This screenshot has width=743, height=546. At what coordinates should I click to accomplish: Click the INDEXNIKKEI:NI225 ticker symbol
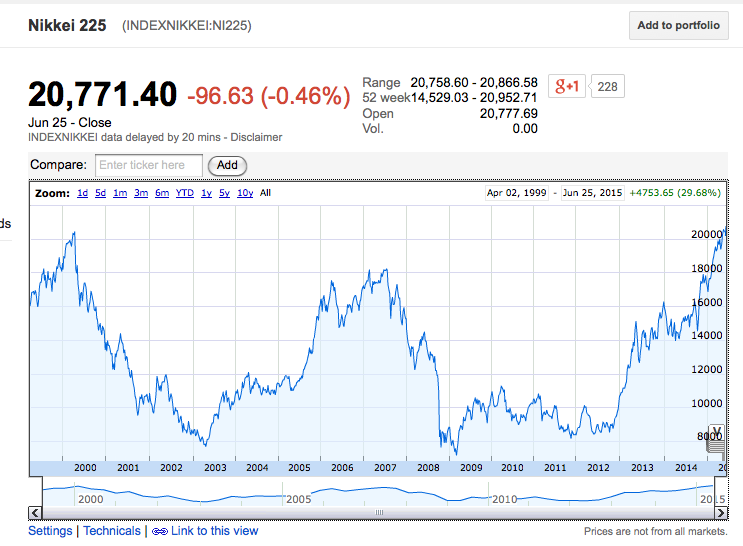(187, 26)
